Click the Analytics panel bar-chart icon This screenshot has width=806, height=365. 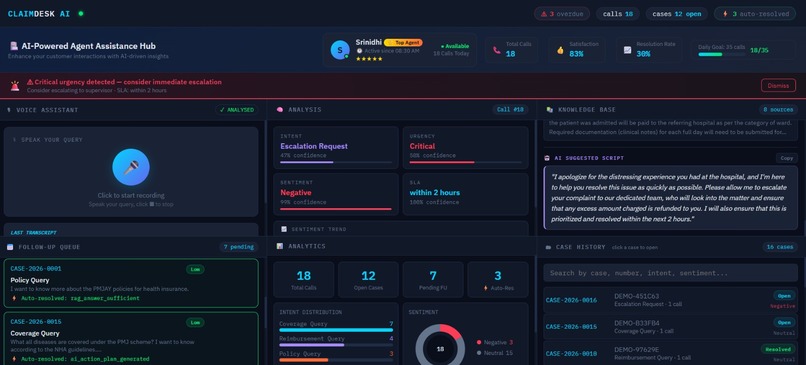pyautogui.click(x=280, y=246)
